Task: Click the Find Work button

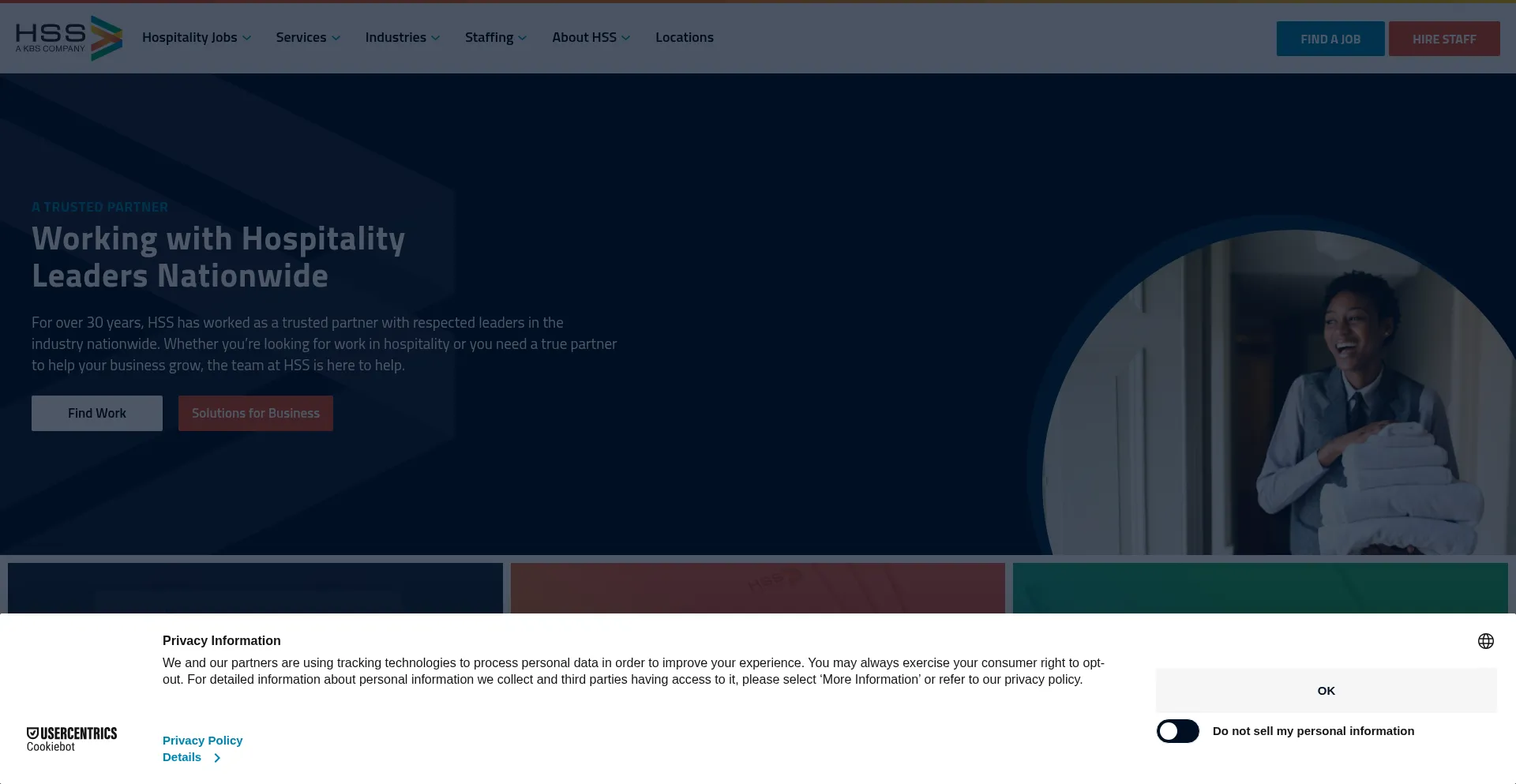Action: [x=97, y=413]
